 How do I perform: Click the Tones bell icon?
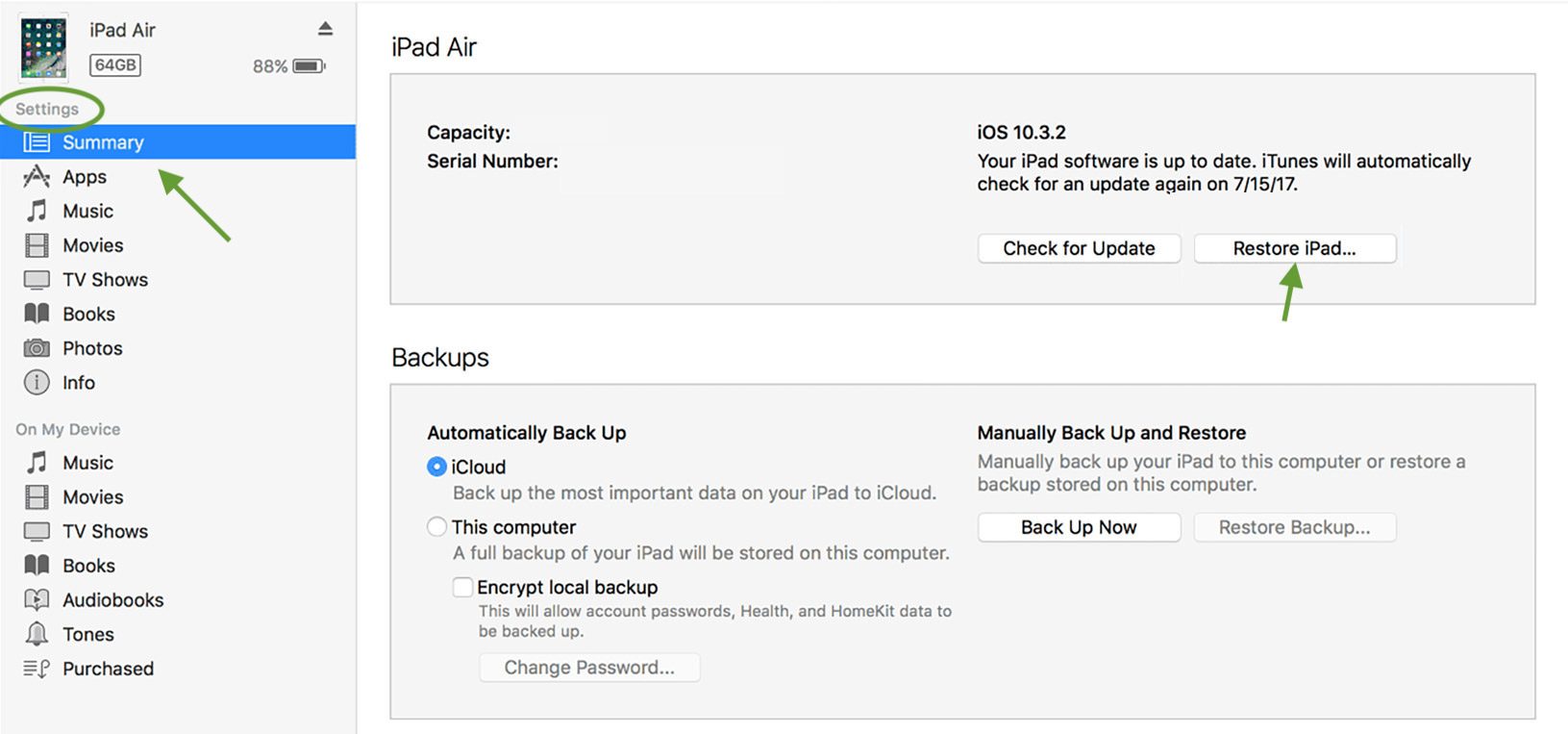(37, 634)
